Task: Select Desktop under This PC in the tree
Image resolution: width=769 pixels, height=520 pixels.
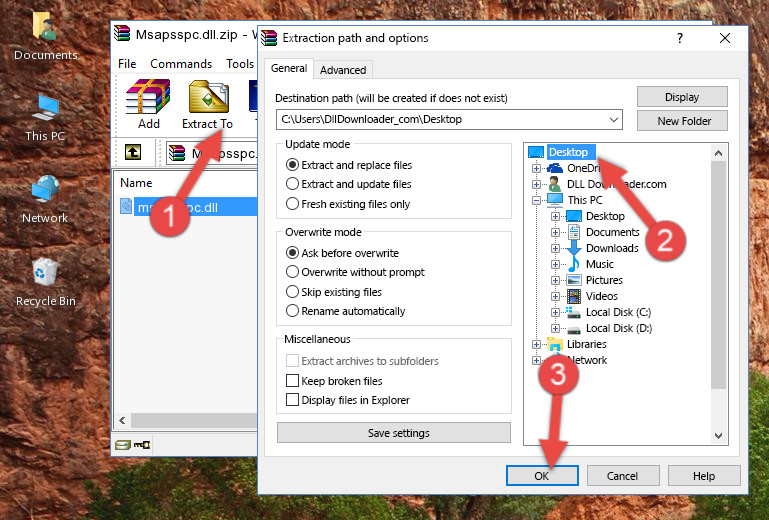Action: click(x=605, y=216)
